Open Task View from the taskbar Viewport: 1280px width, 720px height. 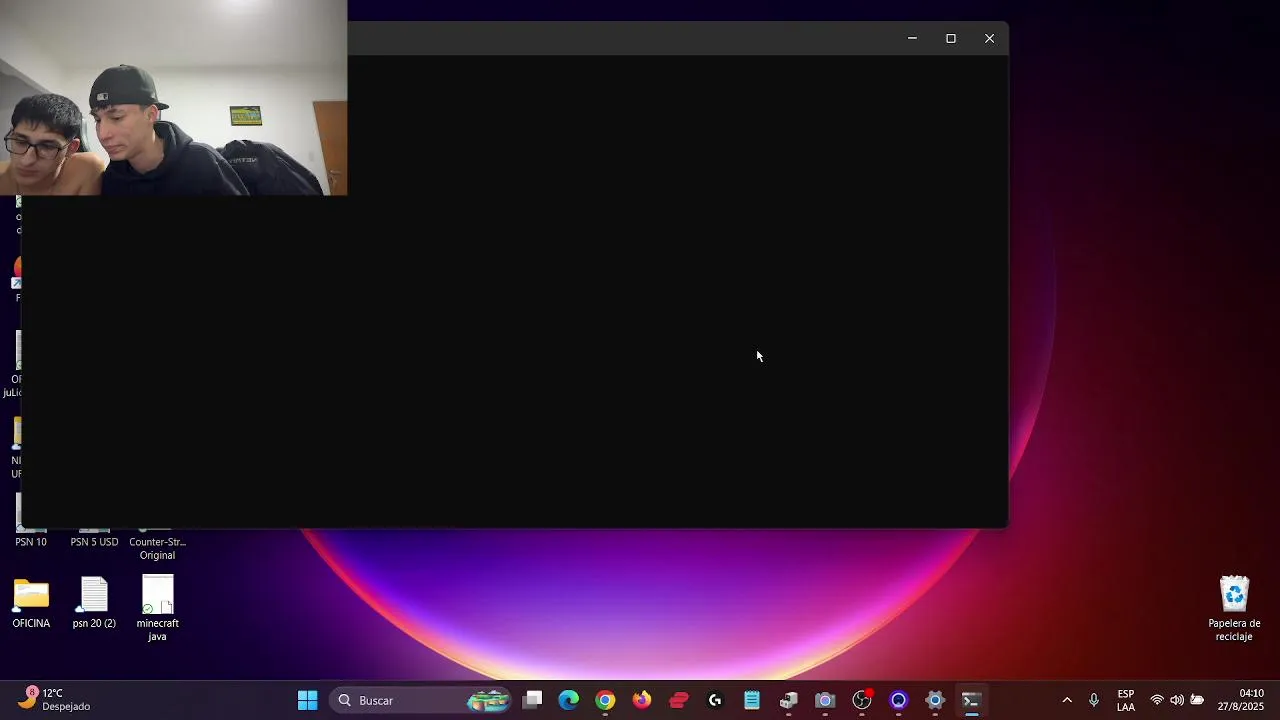pyautogui.click(x=533, y=700)
